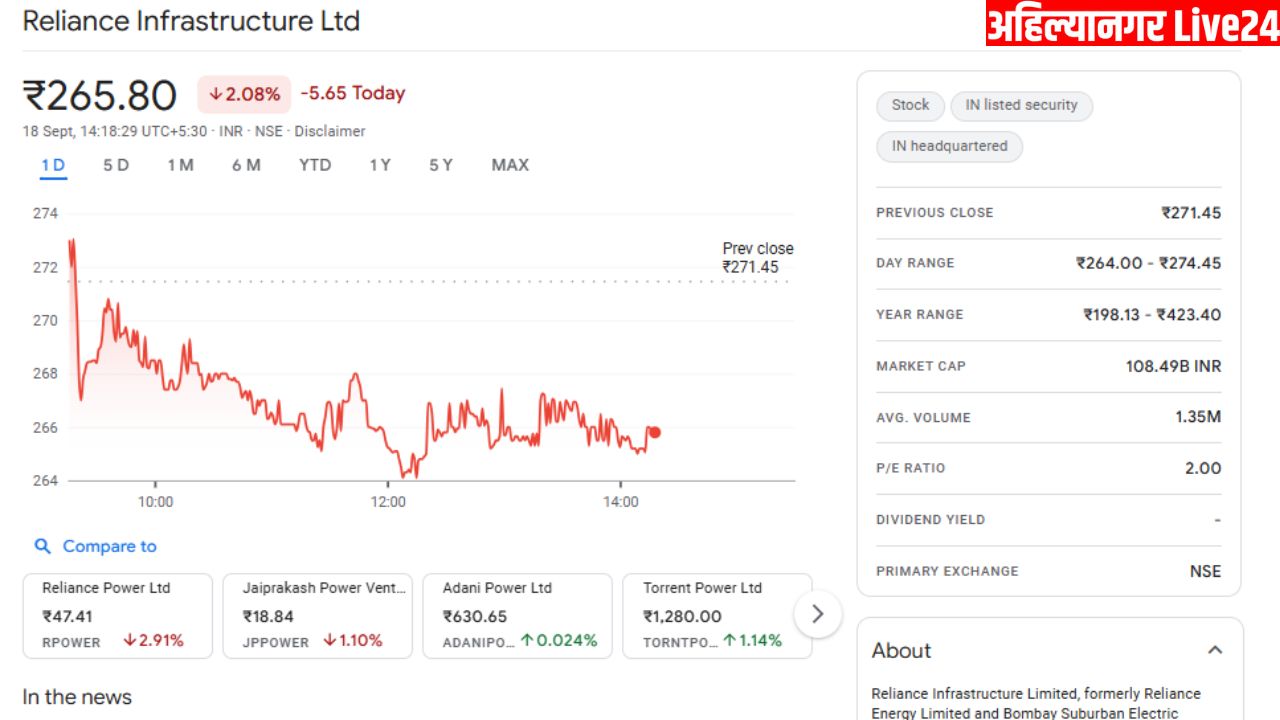Click the next arrow in comparison carousel

tap(817, 614)
